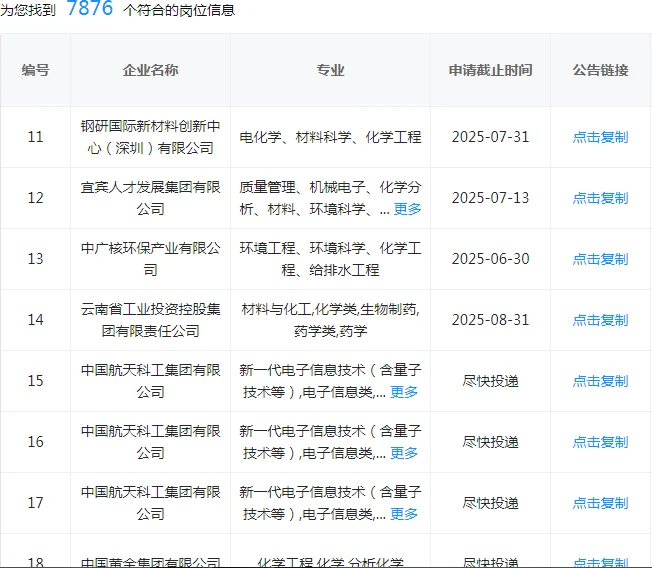Expand 更多 majors in row 17
The height and width of the screenshot is (568, 652).
(x=404, y=514)
